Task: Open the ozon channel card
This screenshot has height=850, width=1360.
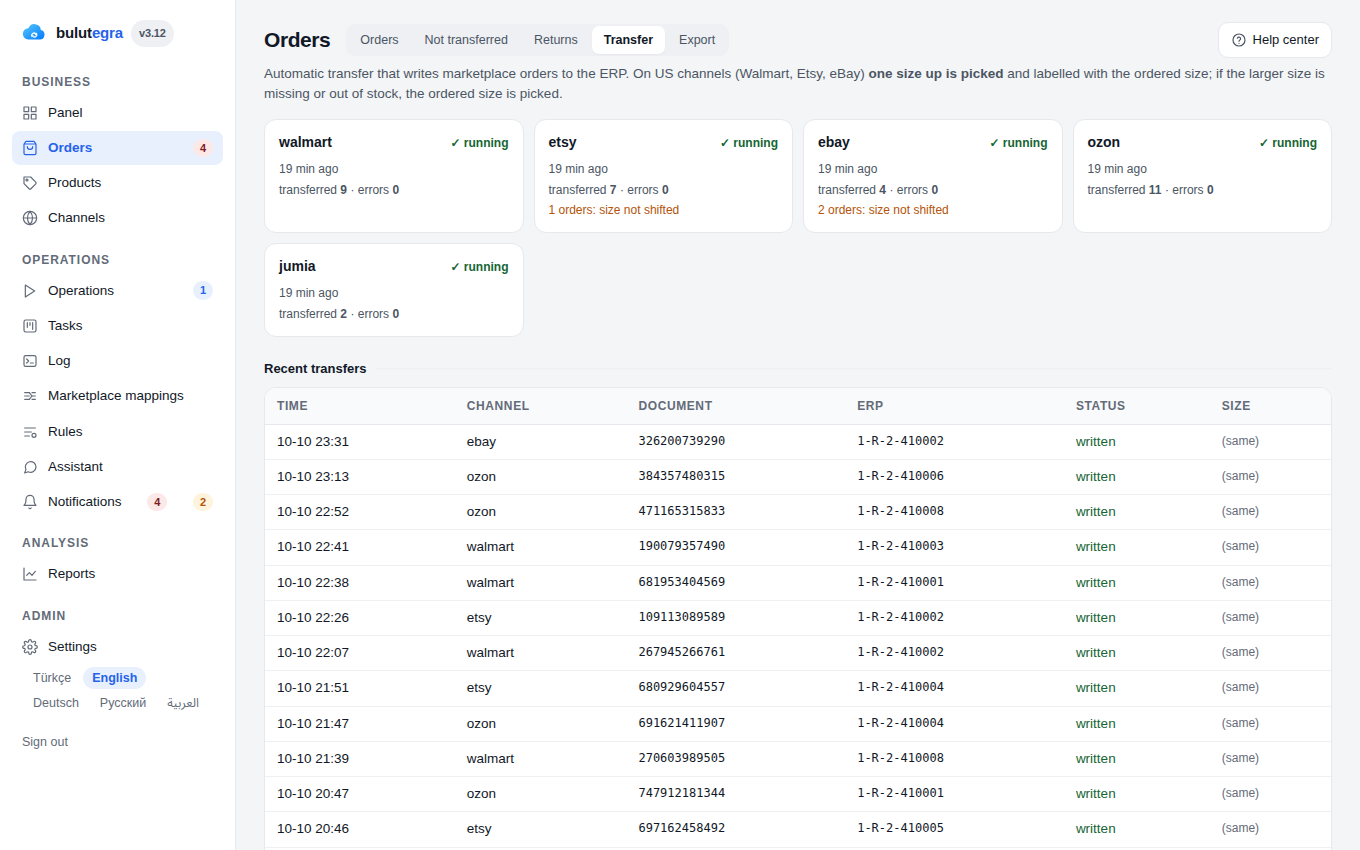Action: pos(1202,176)
